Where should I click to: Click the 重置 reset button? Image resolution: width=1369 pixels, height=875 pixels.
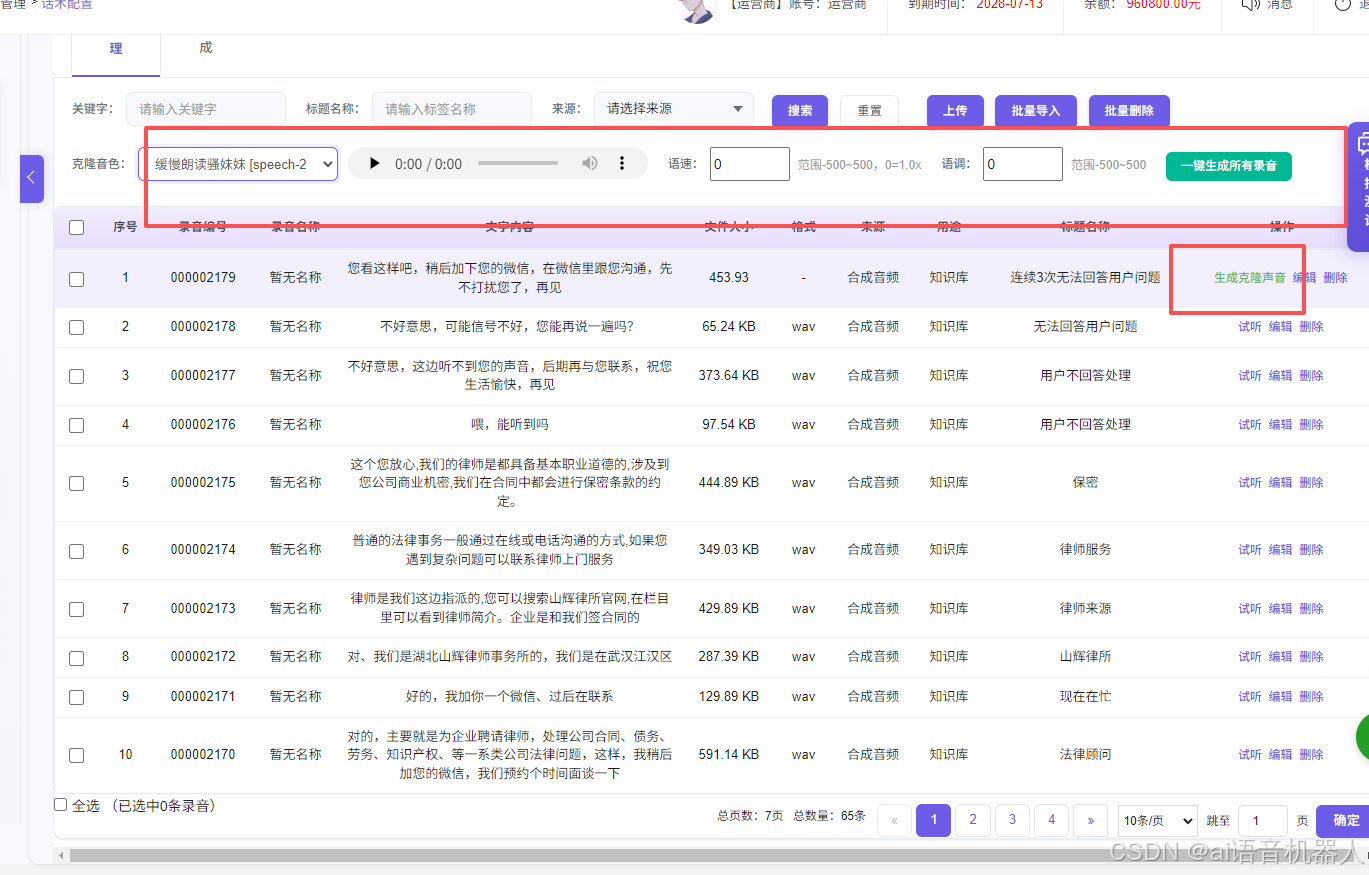pos(869,111)
